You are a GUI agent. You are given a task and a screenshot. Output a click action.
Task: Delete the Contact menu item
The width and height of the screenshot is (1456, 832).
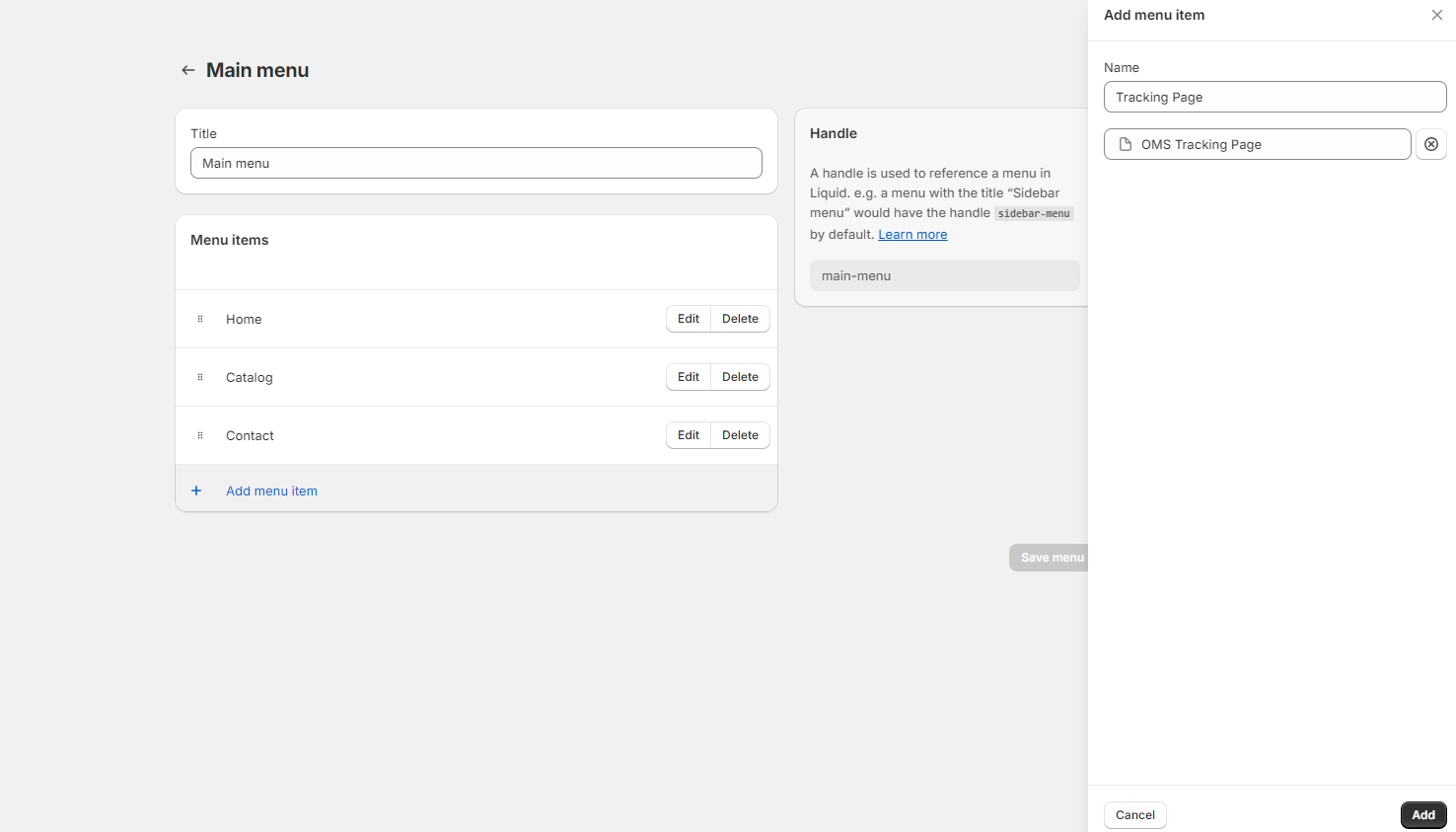click(740, 435)
